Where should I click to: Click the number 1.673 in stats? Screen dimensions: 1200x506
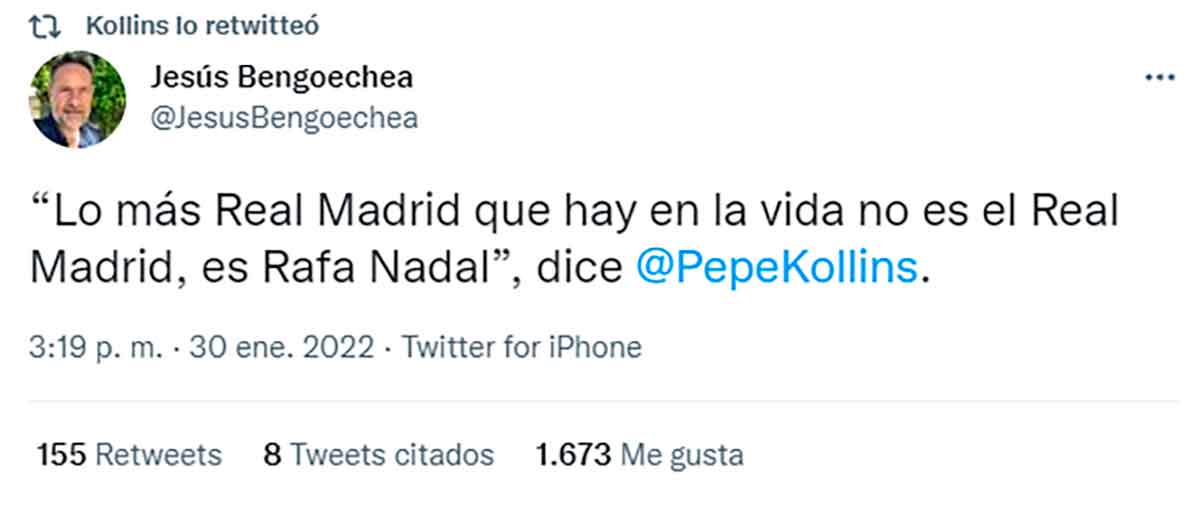(x=573, y=455)
